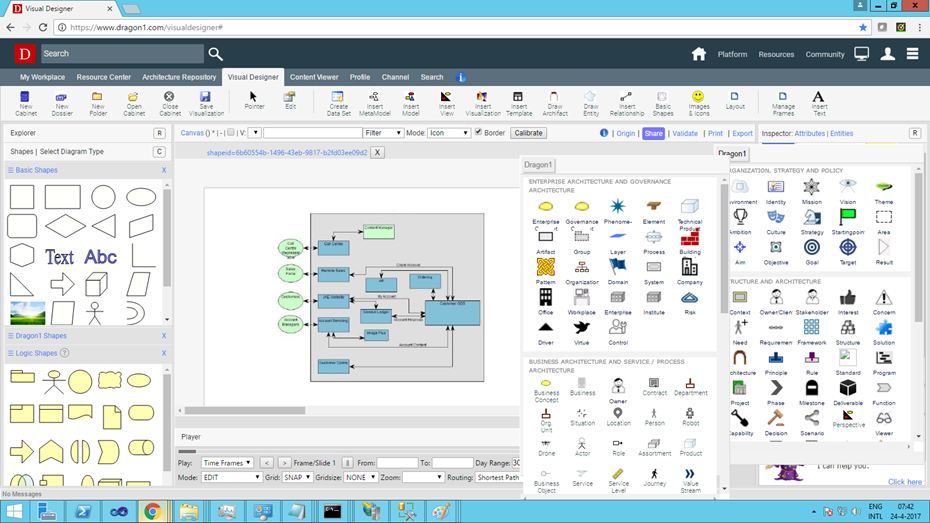930x523 pixels.
Task: Expand the Time Frames play dropdown
Action: [227, 463]
